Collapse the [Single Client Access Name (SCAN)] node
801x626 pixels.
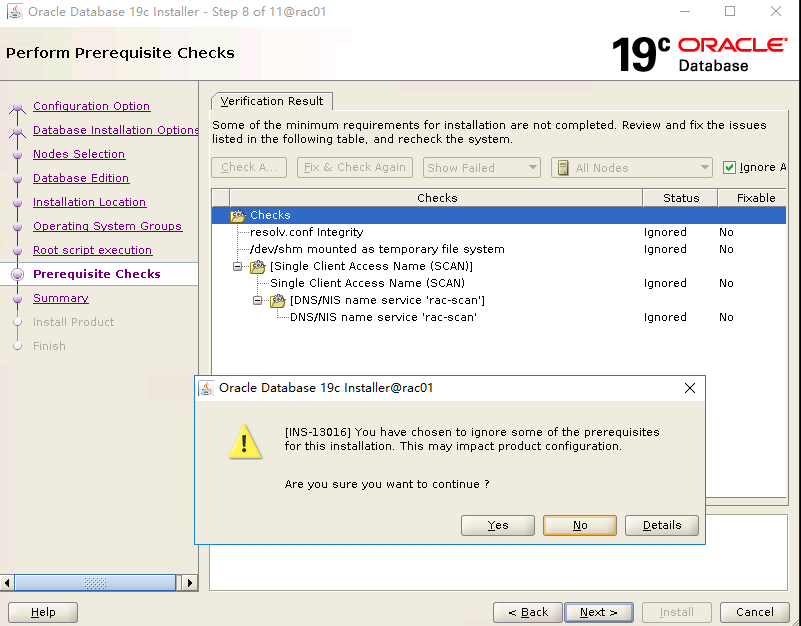pyautogui.click(x=238, y=266)
